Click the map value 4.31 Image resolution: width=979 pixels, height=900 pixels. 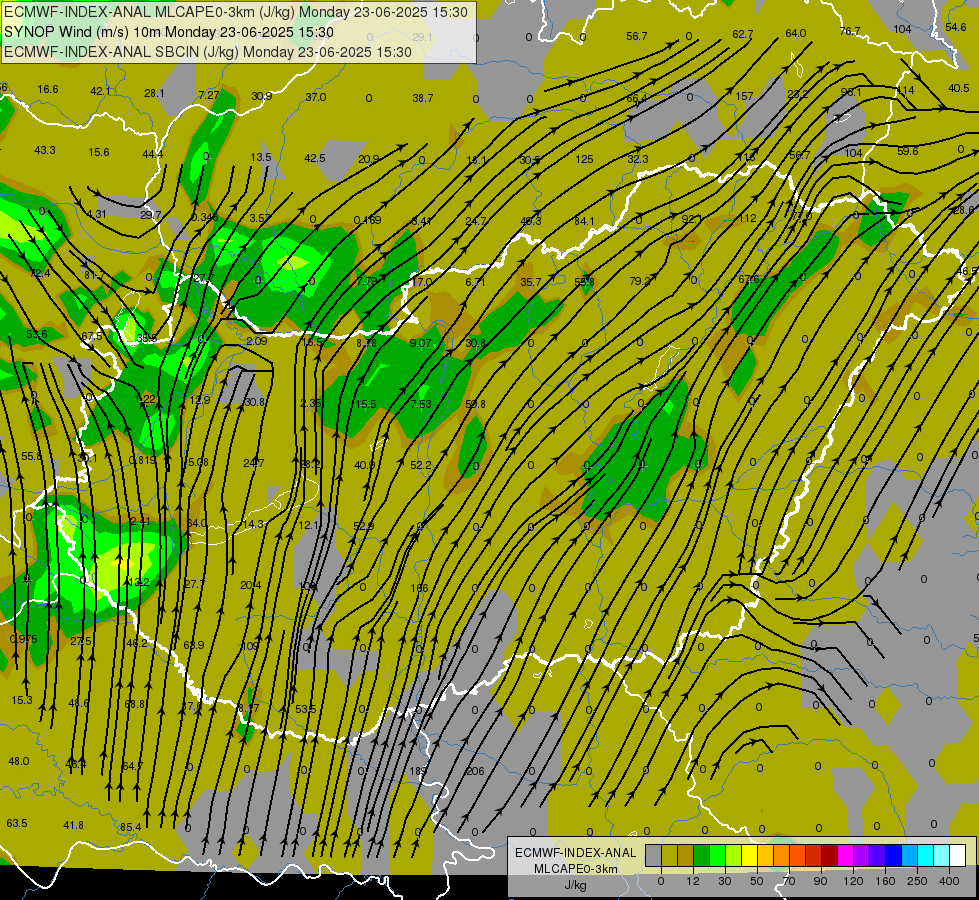[x=97, y=214]
